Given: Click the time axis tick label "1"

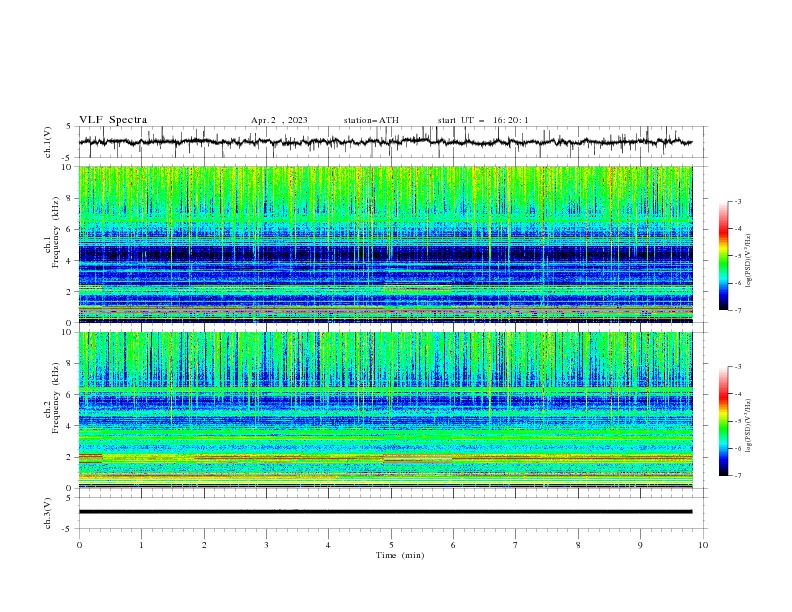Looking at the screenshot, I should (x=141, y=545).
